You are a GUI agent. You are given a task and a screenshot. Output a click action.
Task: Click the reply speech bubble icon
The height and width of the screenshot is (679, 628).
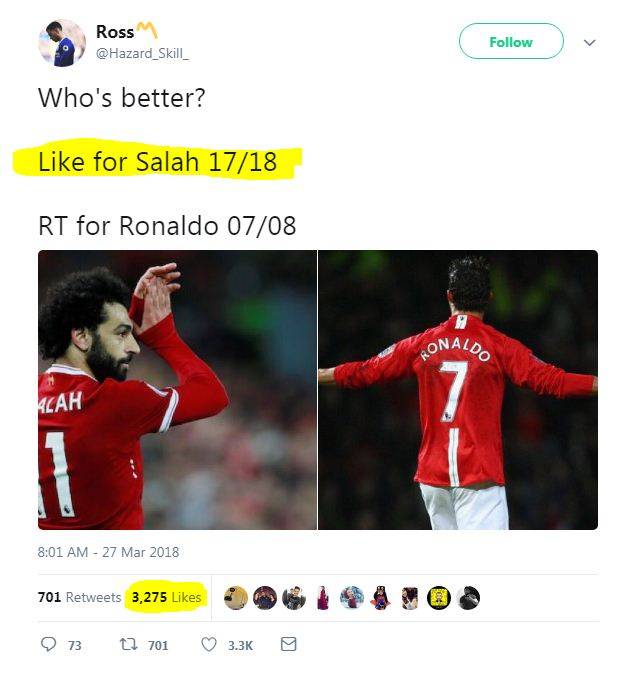(48, 644)
